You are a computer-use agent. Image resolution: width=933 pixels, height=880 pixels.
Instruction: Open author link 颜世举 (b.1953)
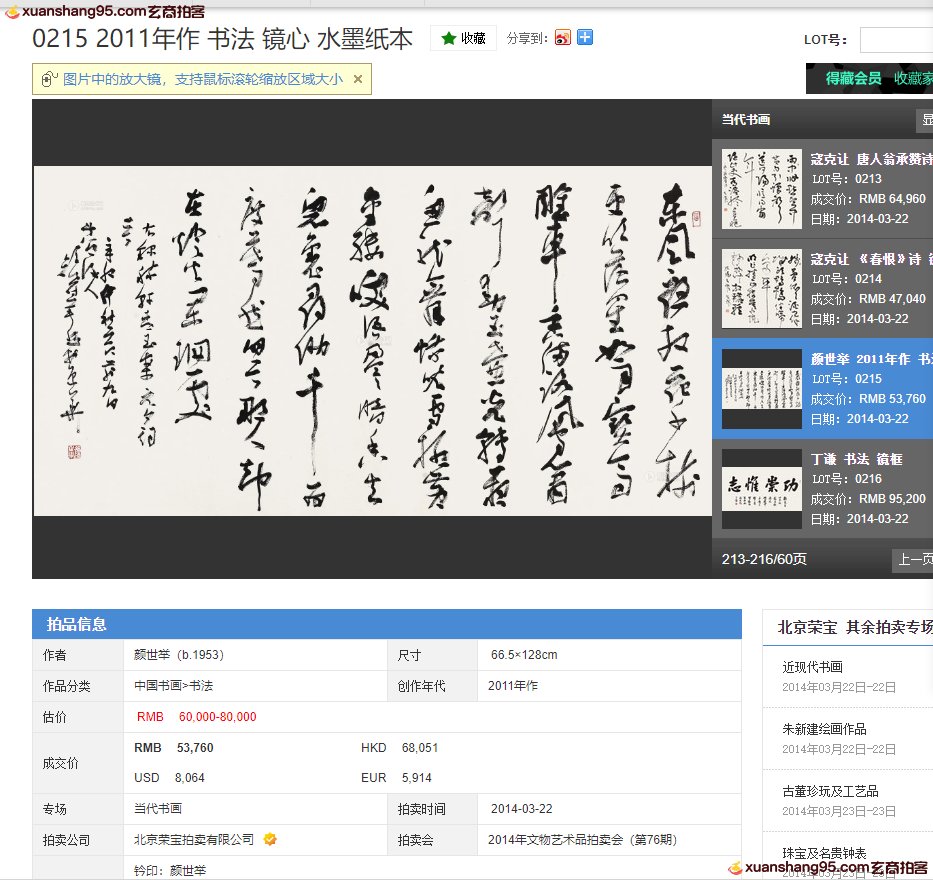(179, 654)
